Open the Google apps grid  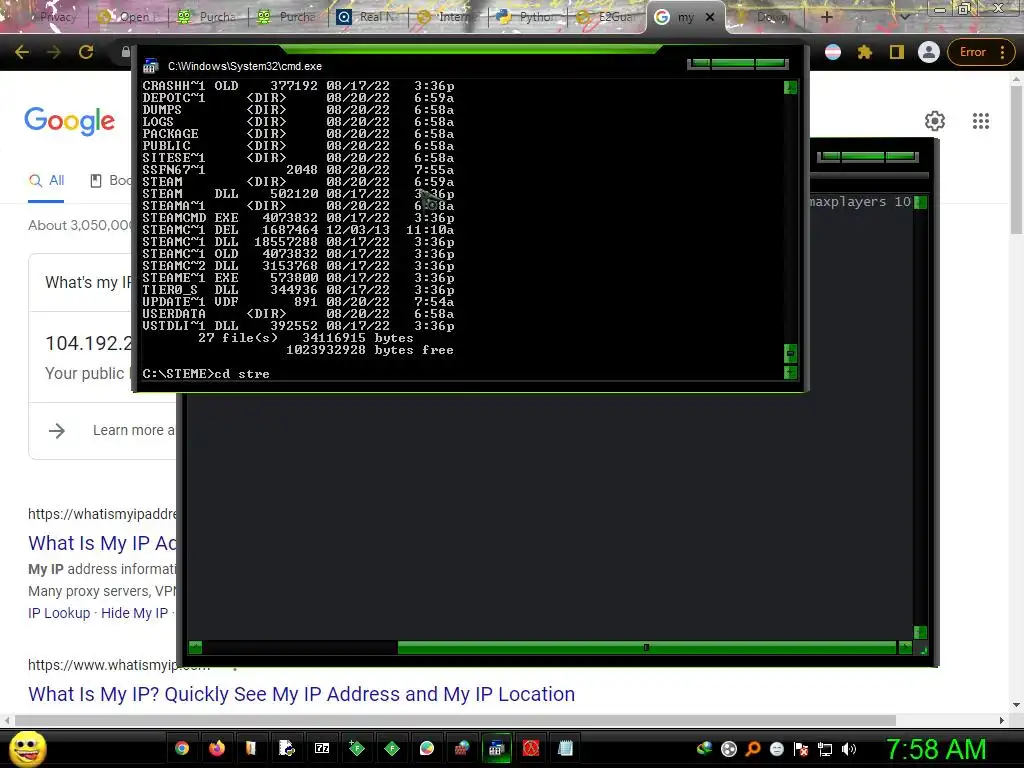[x=981, y=121]
